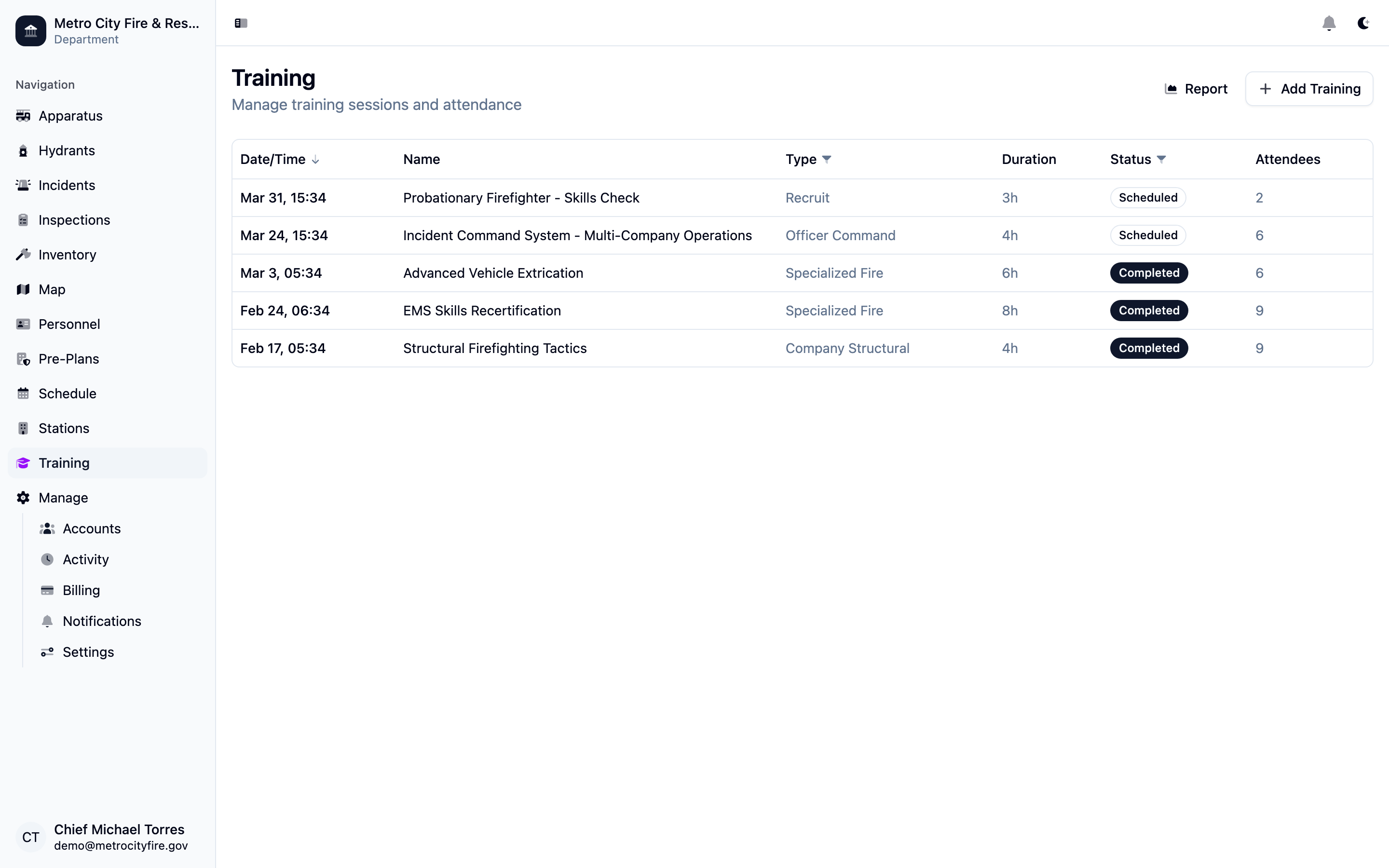Toggle dark mode with the moon icon
Viewport: 1389px width, 868px height.
click(1364, 24)
